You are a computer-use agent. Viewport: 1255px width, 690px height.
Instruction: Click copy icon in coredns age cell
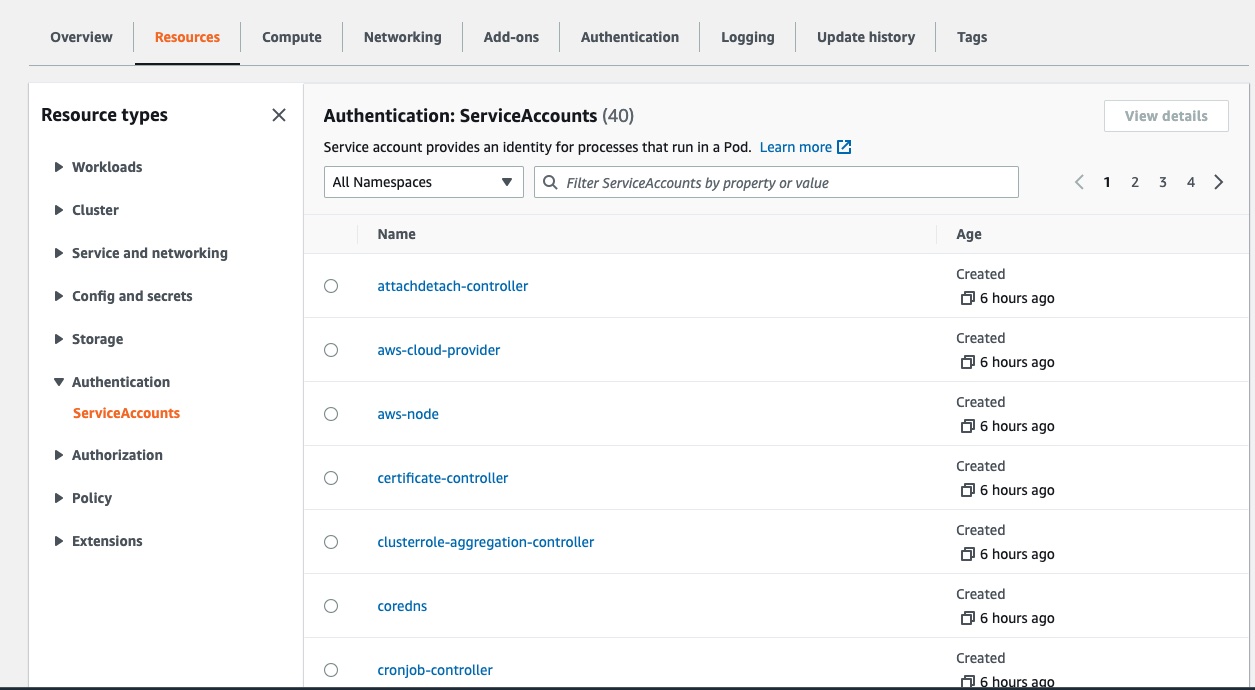click(x=967, y=618)
